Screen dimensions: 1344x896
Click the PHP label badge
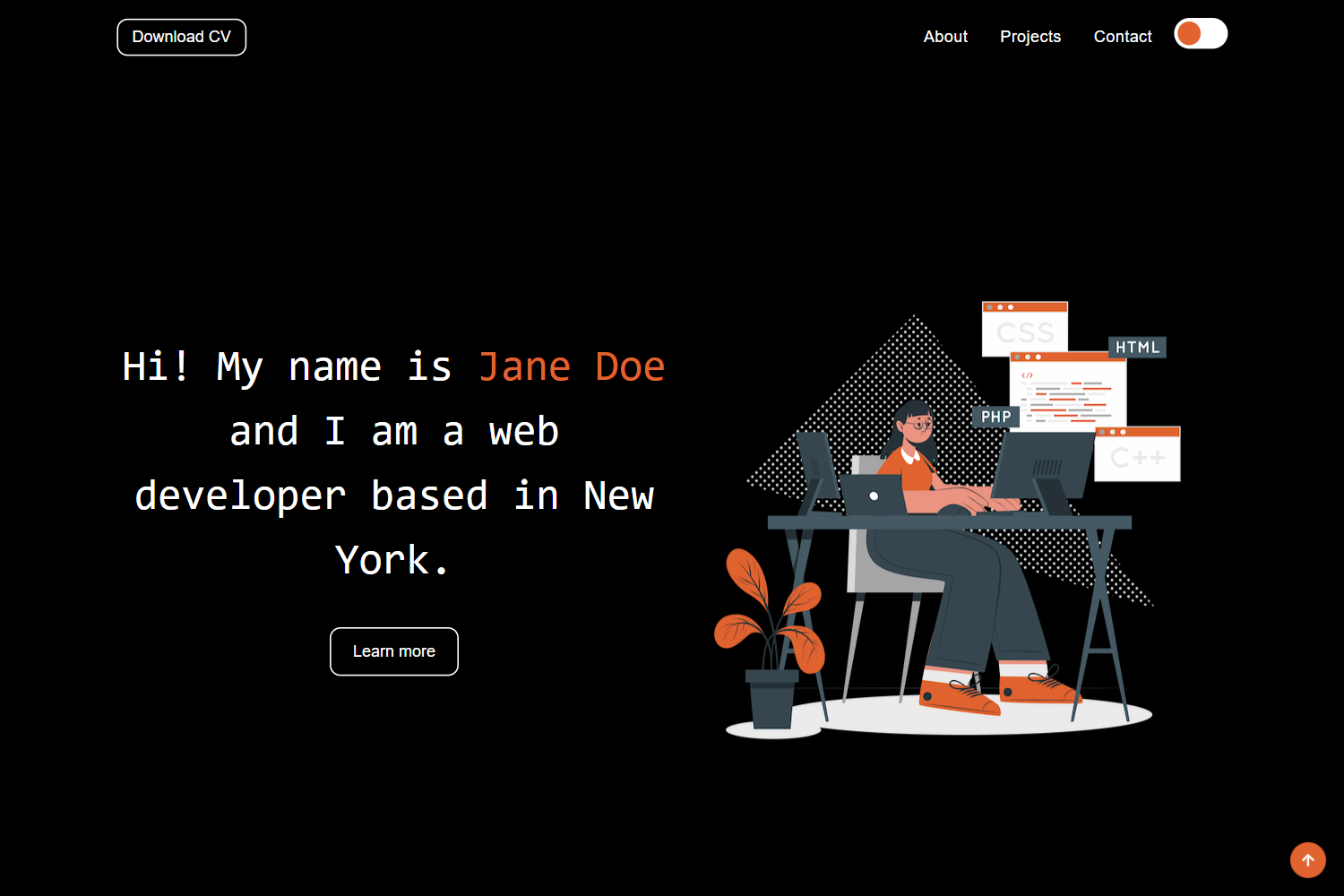tap(998, 416)
